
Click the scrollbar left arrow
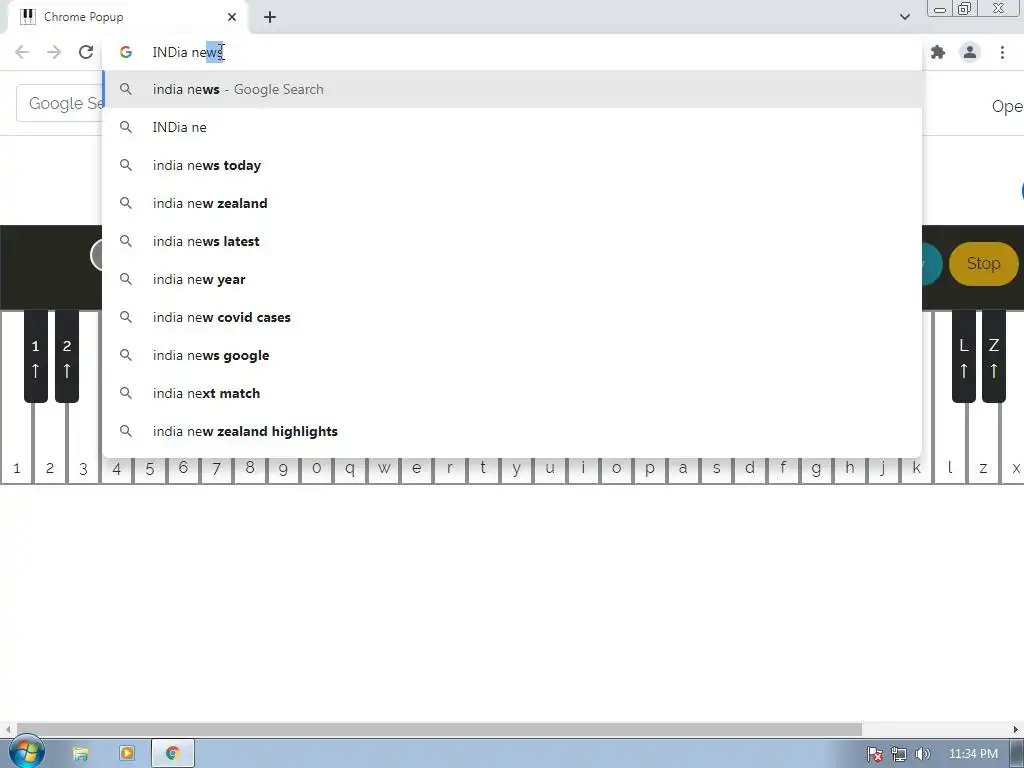[7, 729]
